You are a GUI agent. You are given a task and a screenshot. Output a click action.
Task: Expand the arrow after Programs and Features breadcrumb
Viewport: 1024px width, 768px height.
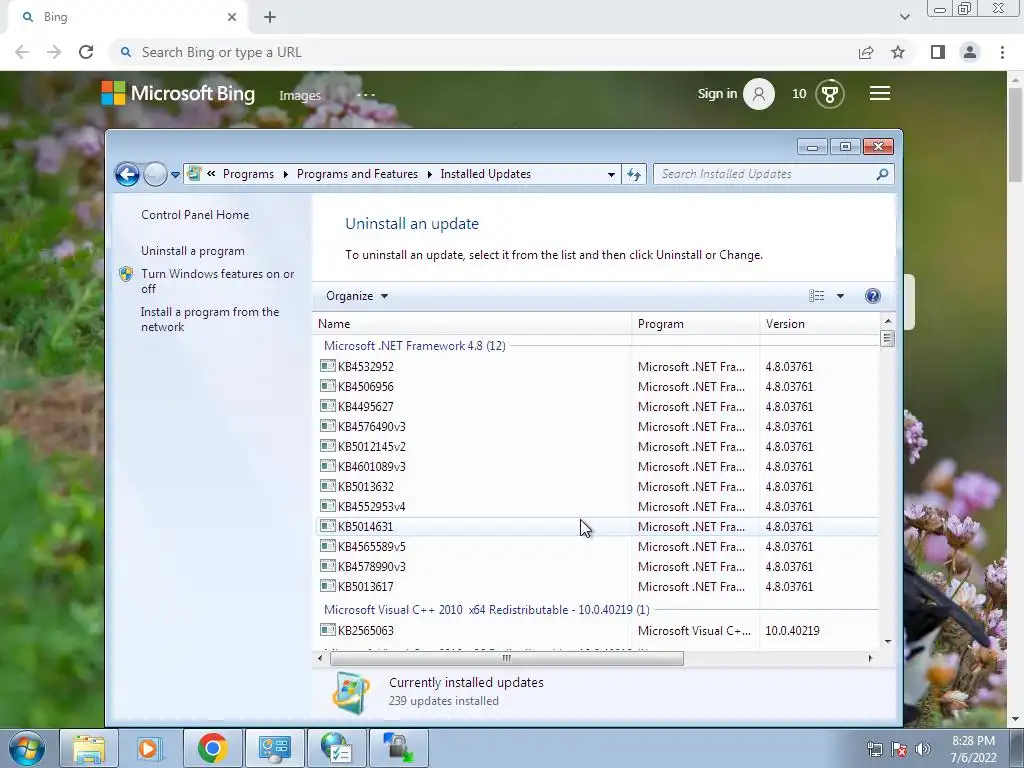(429, 174)
